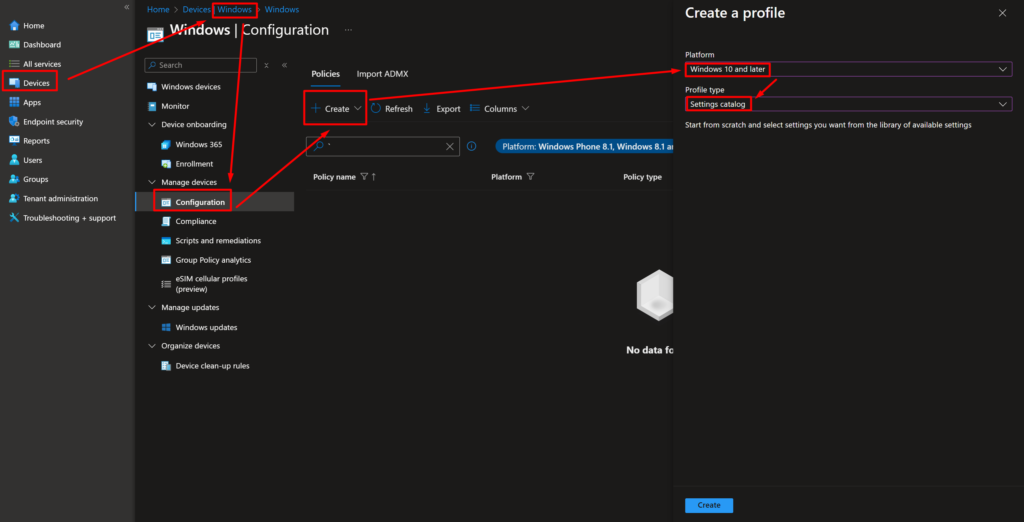Open the Profile type dropdown

tap(848, 104)
